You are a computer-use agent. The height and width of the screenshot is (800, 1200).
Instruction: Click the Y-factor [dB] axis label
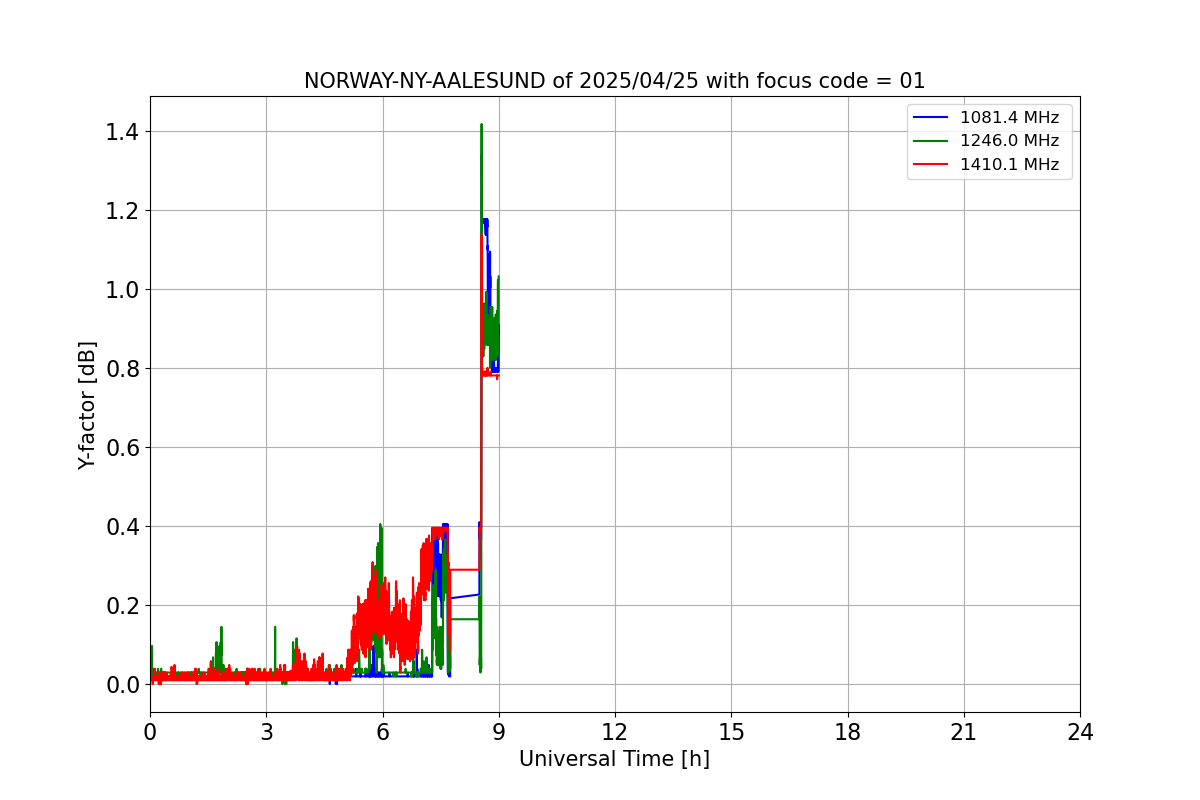pos(88,405)
